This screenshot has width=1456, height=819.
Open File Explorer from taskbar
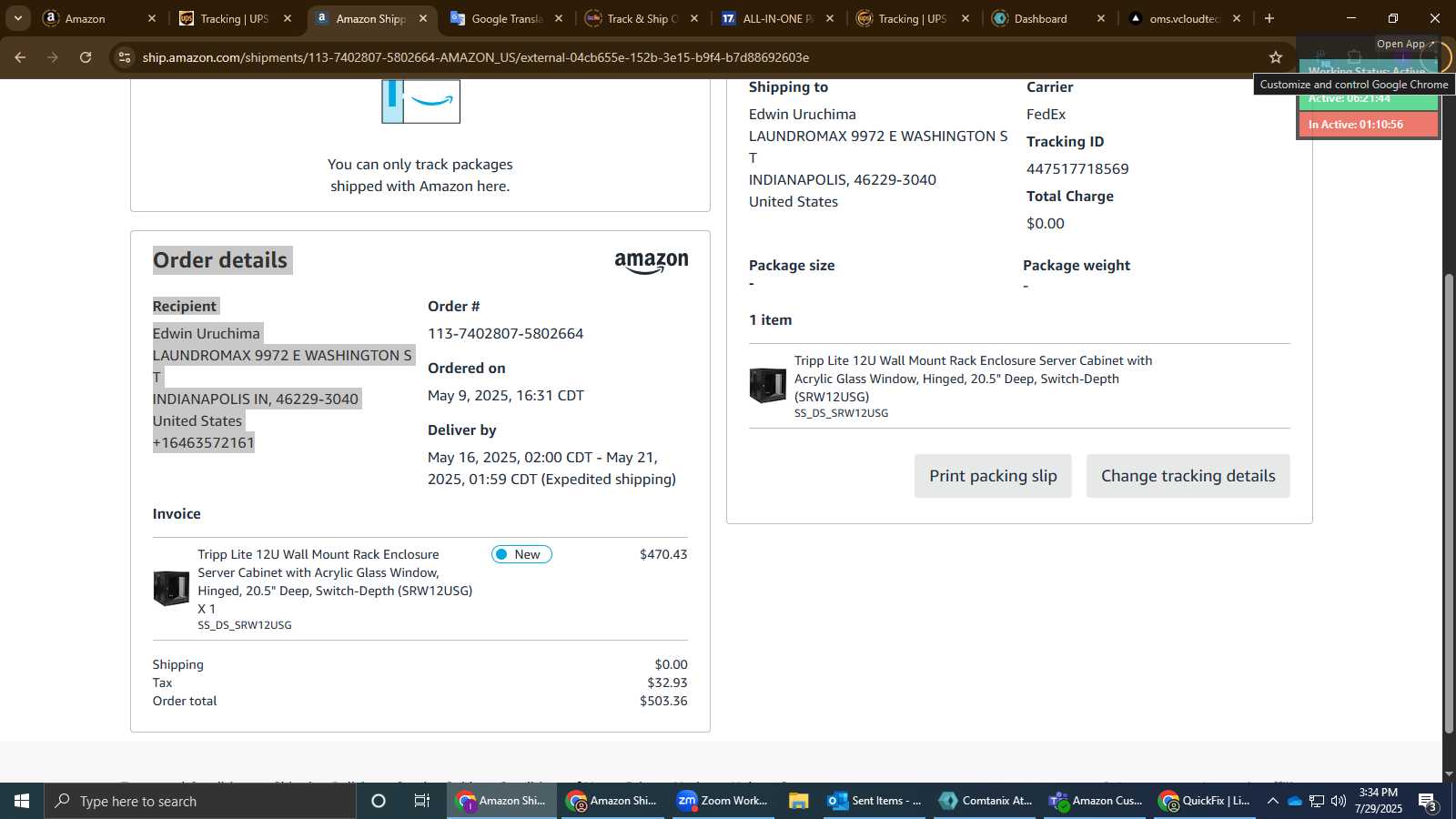(798, 801)
